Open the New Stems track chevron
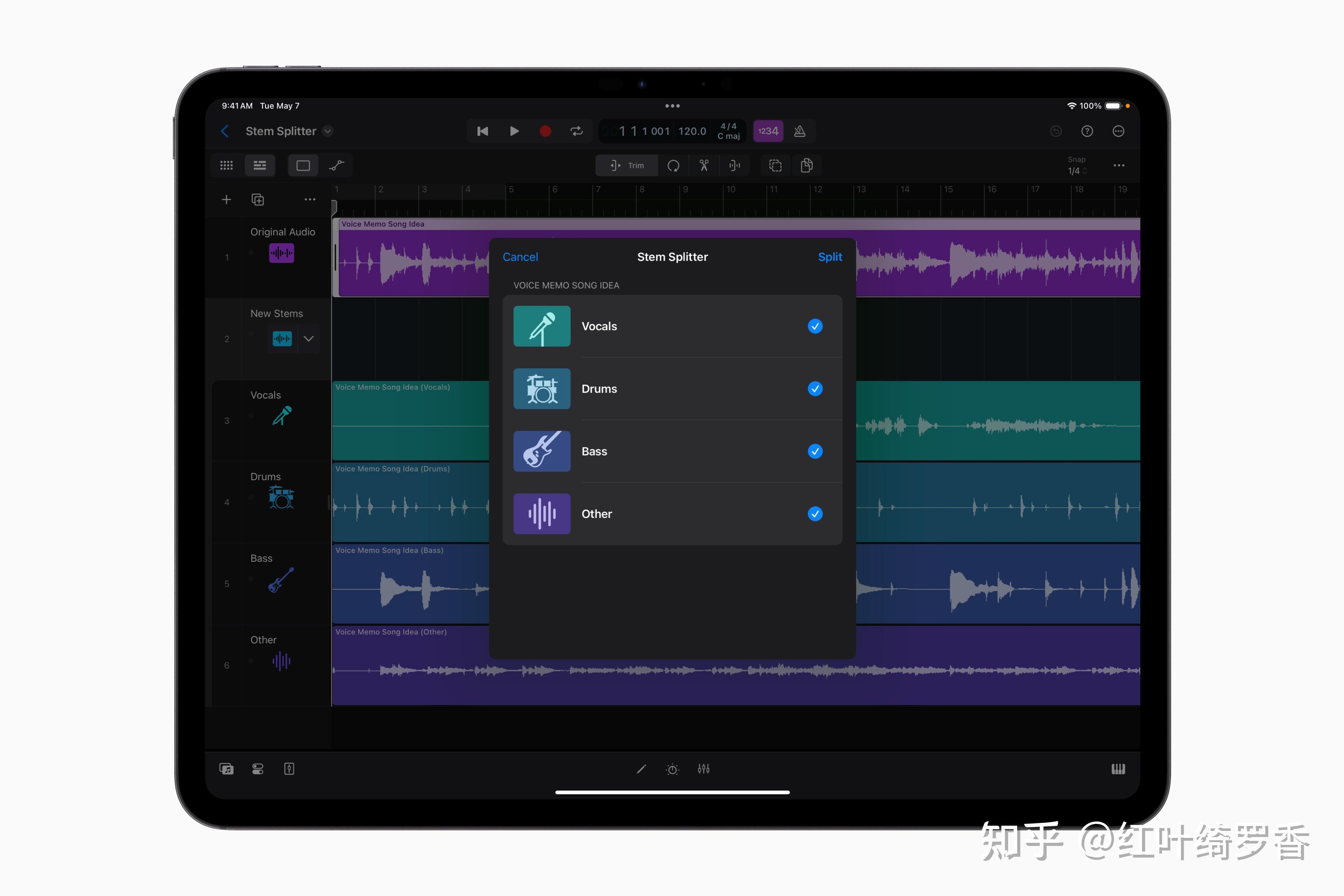Screen dimensions: 1344x896 pyautogui.click(x=309, y=338)
